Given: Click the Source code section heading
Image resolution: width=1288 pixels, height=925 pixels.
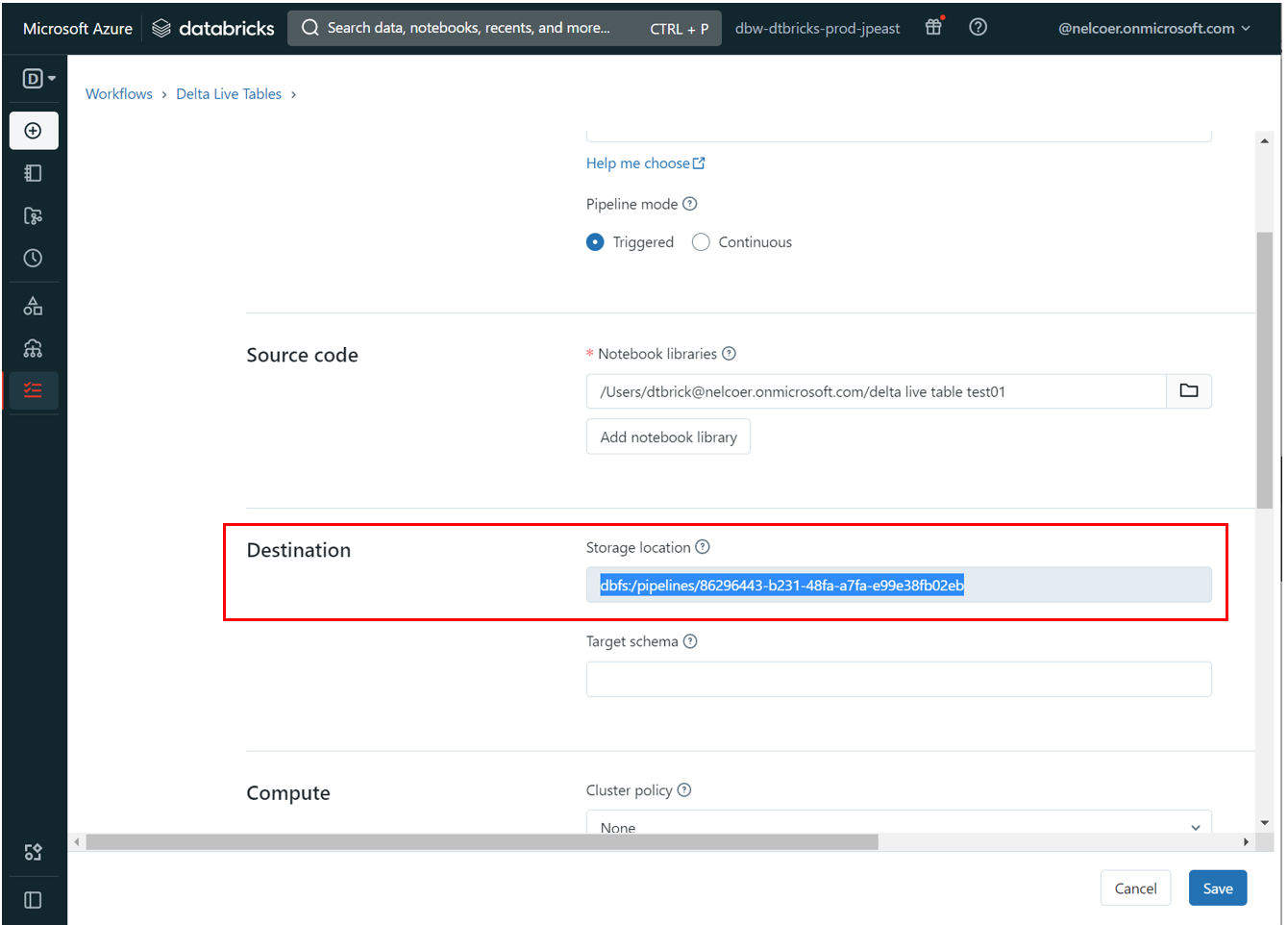Looking at the screenshot, I should 302,355.
